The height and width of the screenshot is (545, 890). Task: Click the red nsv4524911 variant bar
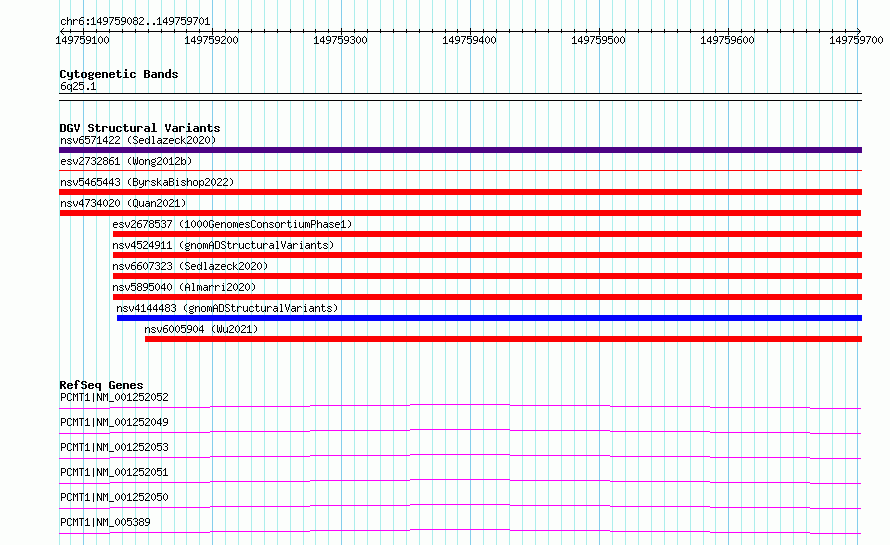tap(488, 255)
